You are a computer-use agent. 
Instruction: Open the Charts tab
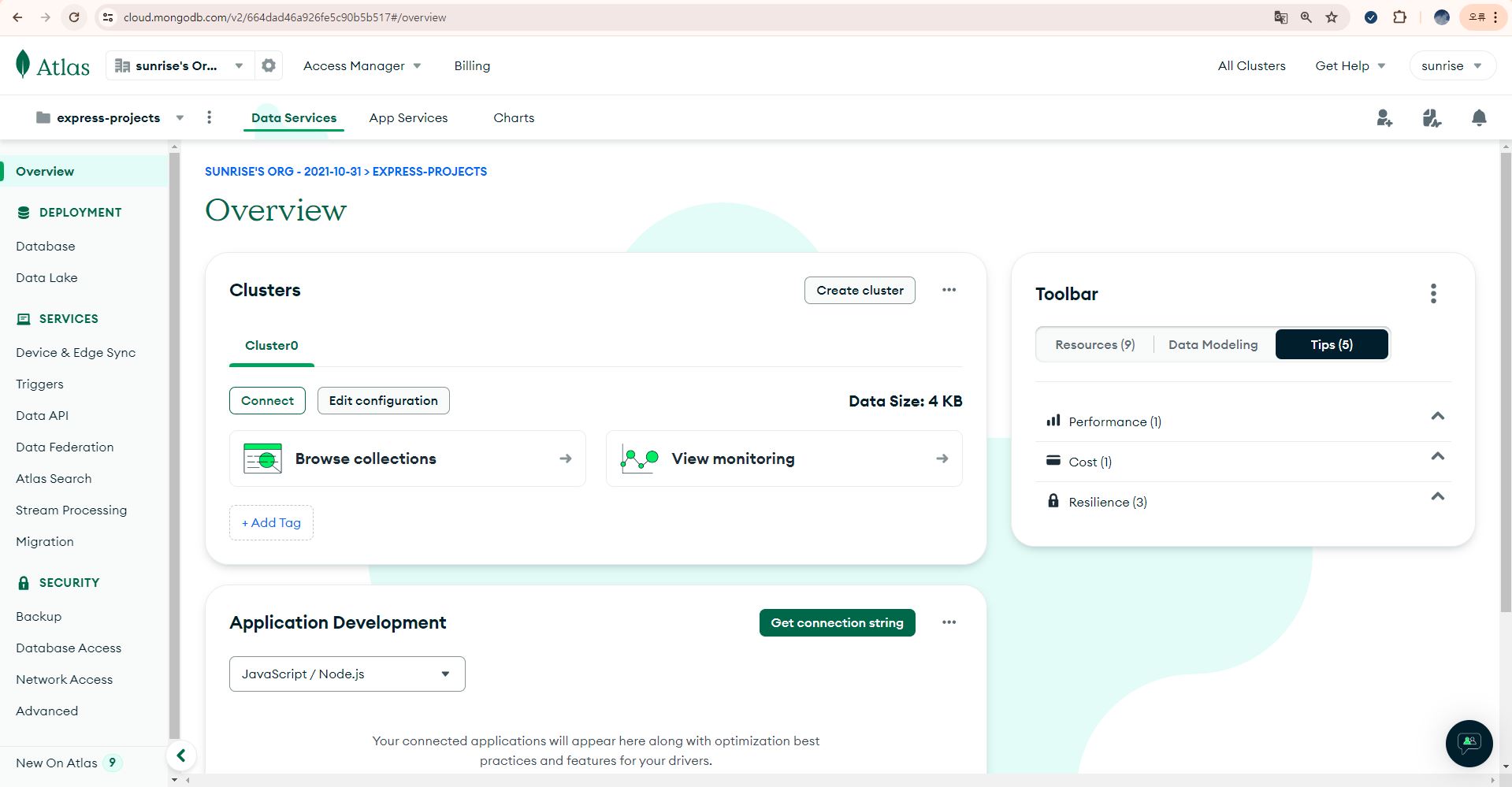pyautogui.click(x=514, y=118)
